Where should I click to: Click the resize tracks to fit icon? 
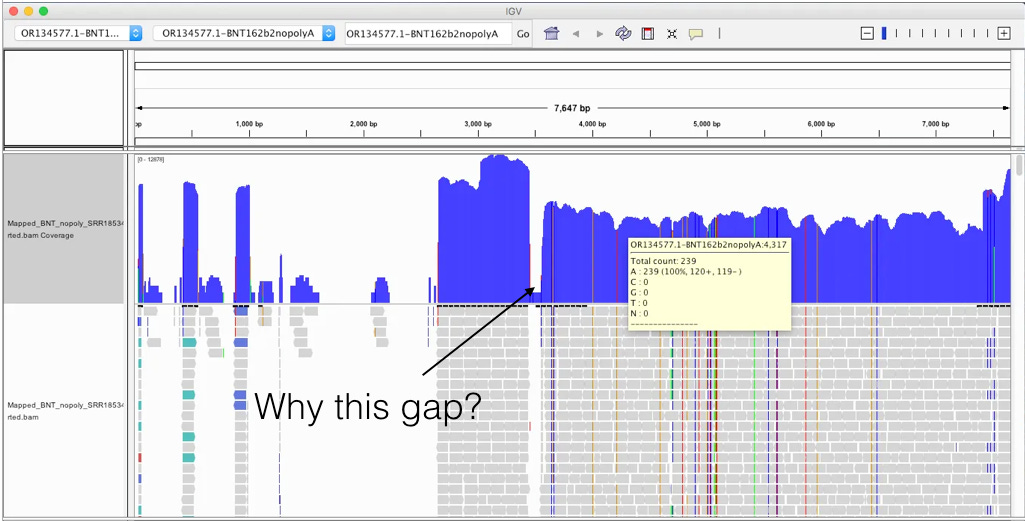coord(671,34)
